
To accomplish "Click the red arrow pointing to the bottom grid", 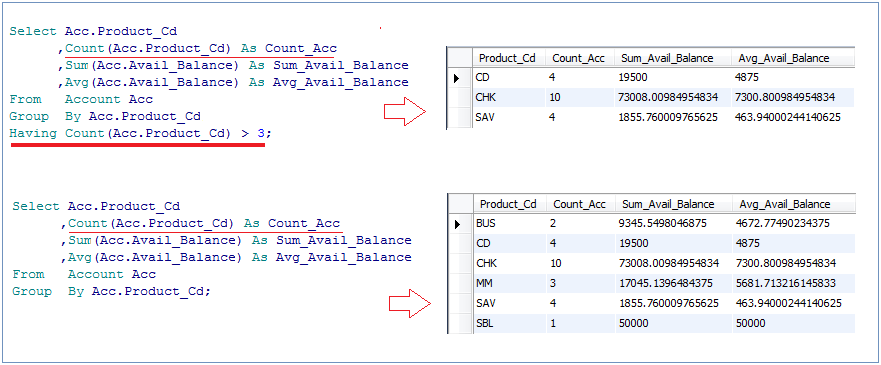I will [x=410, y=303].
